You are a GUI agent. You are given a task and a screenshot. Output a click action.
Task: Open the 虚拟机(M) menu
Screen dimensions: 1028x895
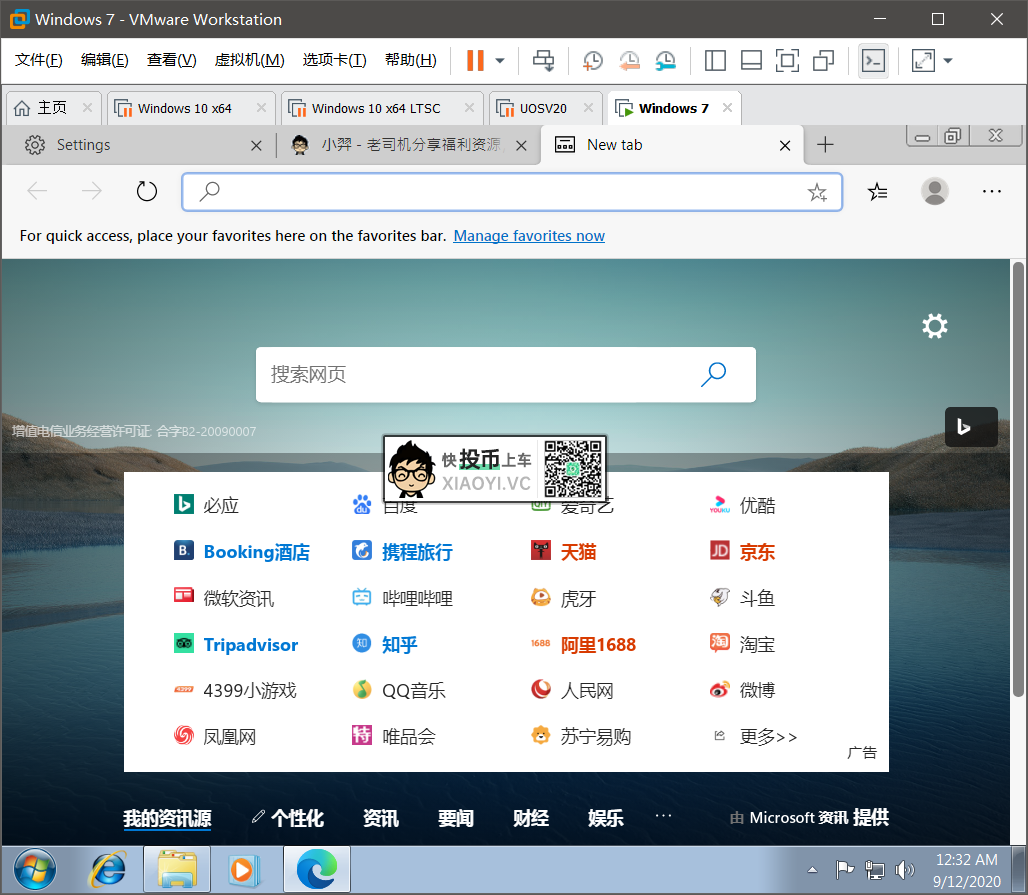pos(249,60)
